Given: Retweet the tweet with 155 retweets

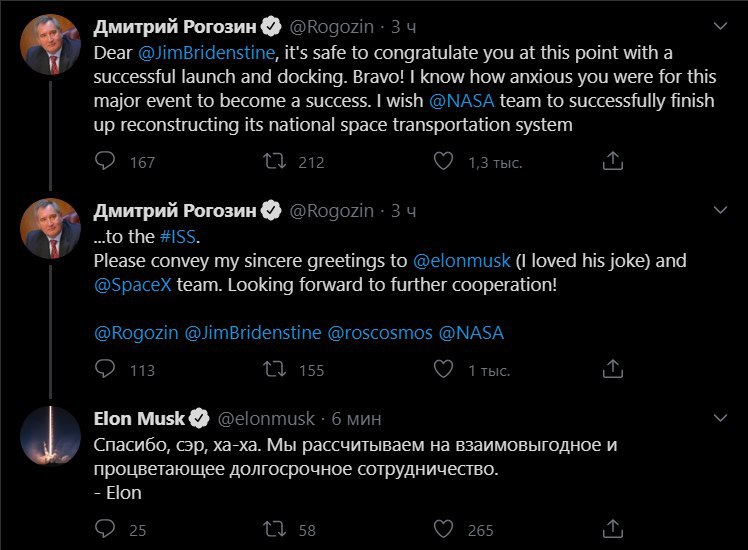Looking at the screenshot, I should pos(275,369).
